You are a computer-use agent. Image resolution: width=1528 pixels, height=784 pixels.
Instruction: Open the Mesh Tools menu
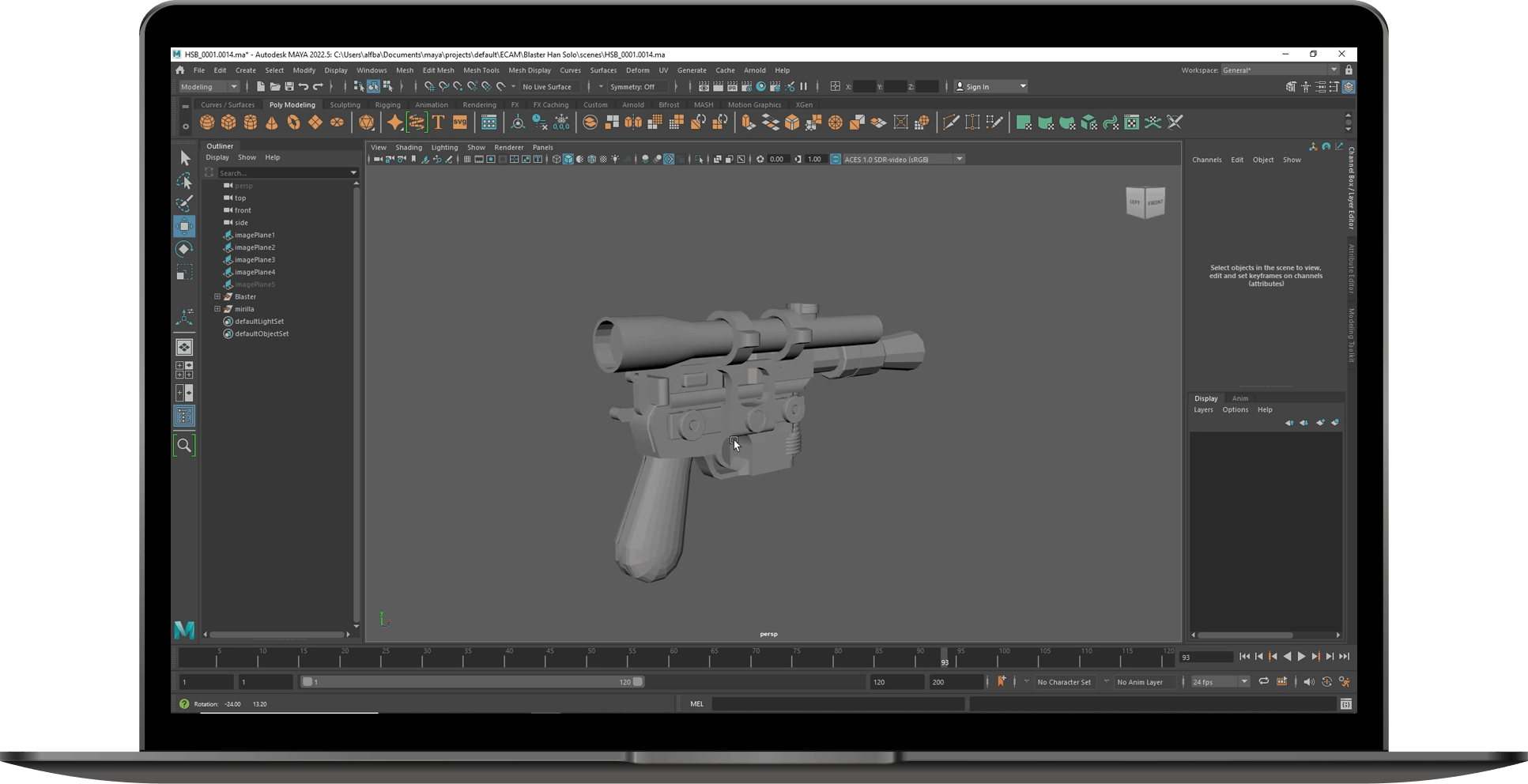click(x=481, y=70)
